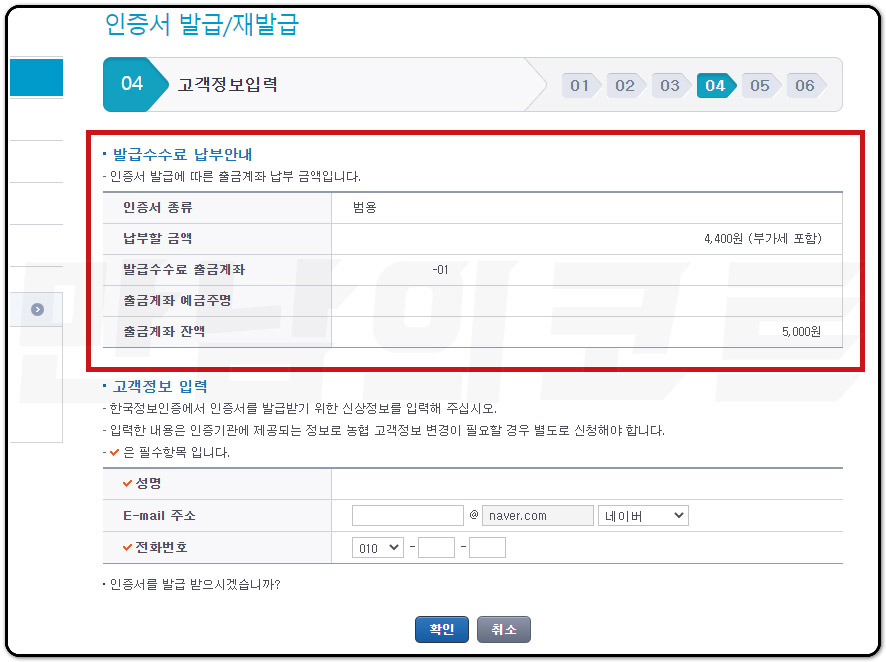This screenshot has height=662, width=886.
Task: Select the step 02 indicator
Action: [626, 86]
